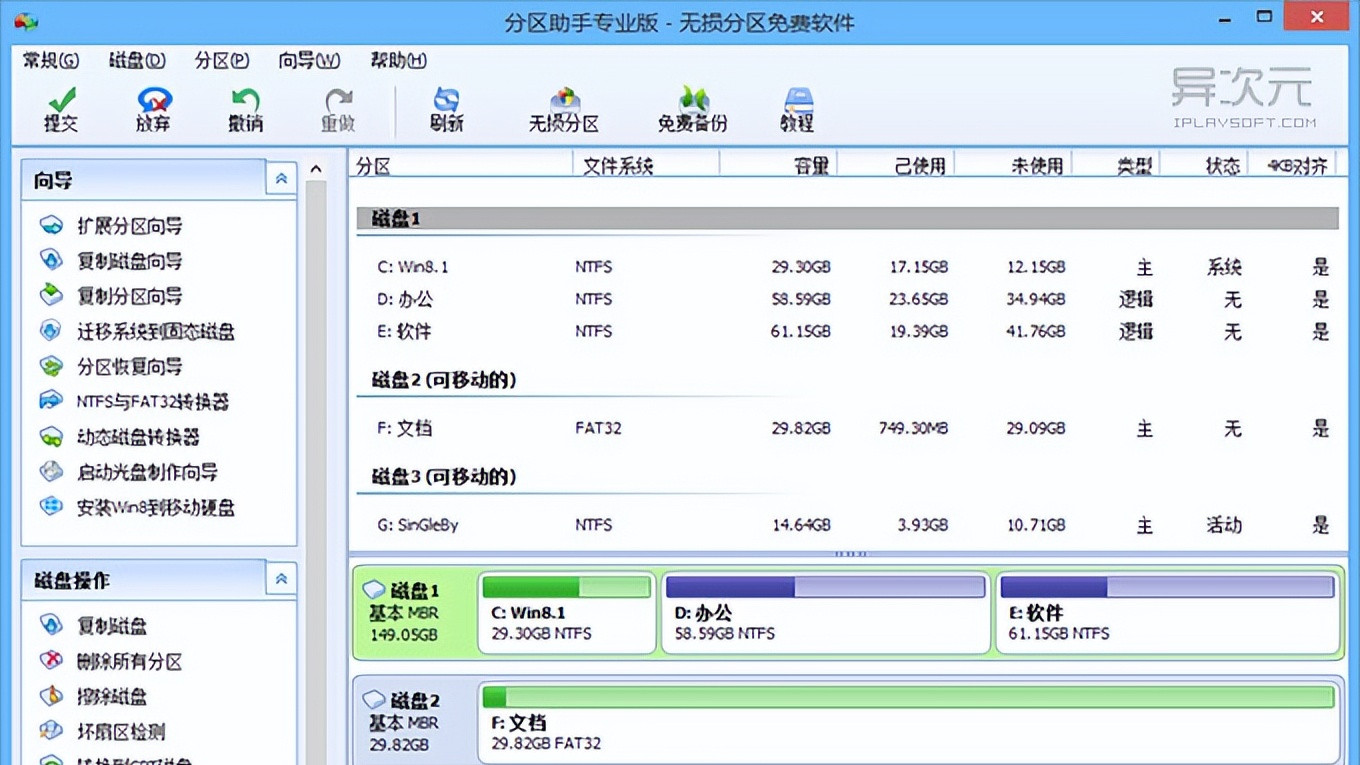This screenshot has height=765, width=1360.
Task: Click the 撤销 (Undo) toolbar icon
Action: pyautogui.click(x=244, y=110)
